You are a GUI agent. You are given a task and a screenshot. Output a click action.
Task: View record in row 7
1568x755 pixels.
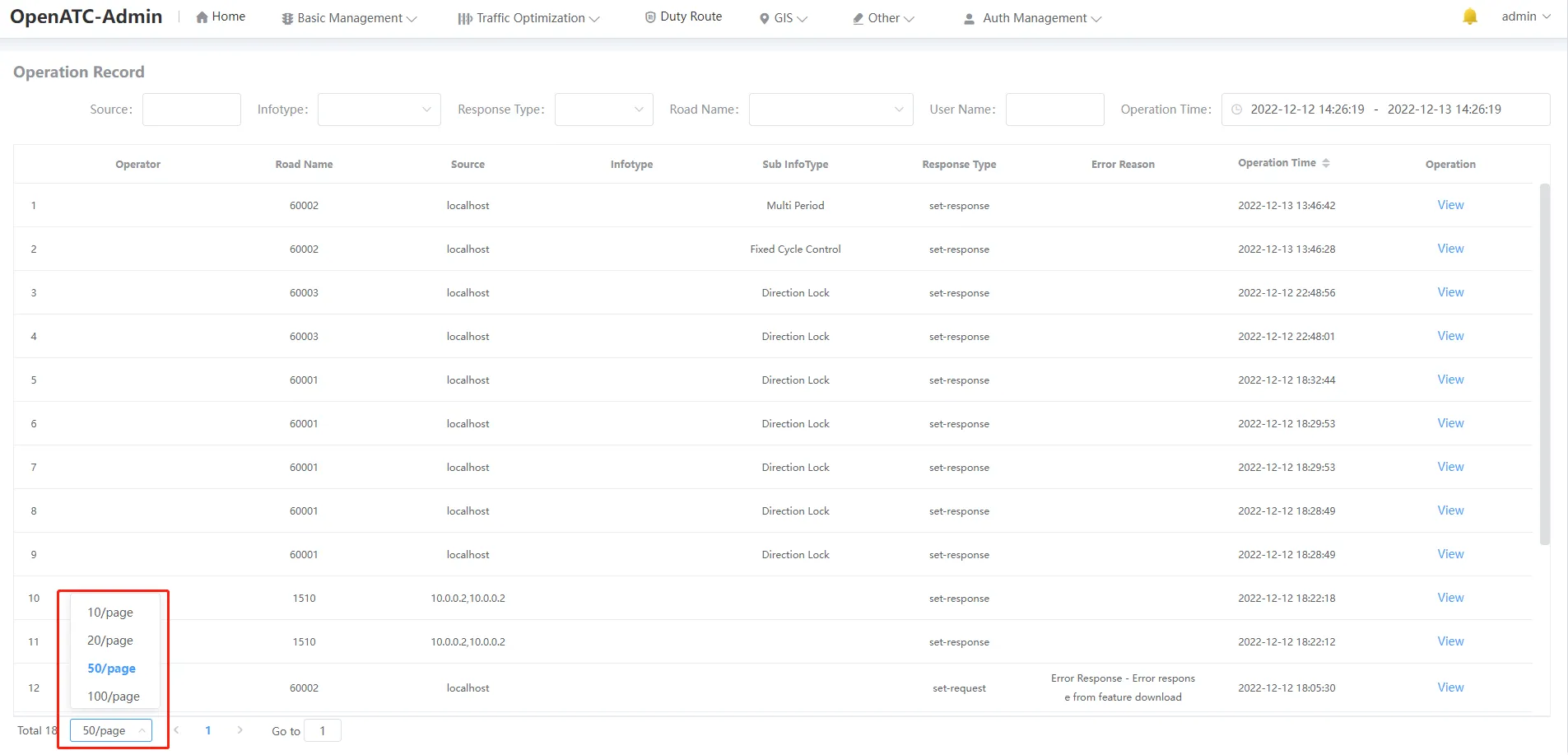pyautogui.click(x=1450, y=467)
